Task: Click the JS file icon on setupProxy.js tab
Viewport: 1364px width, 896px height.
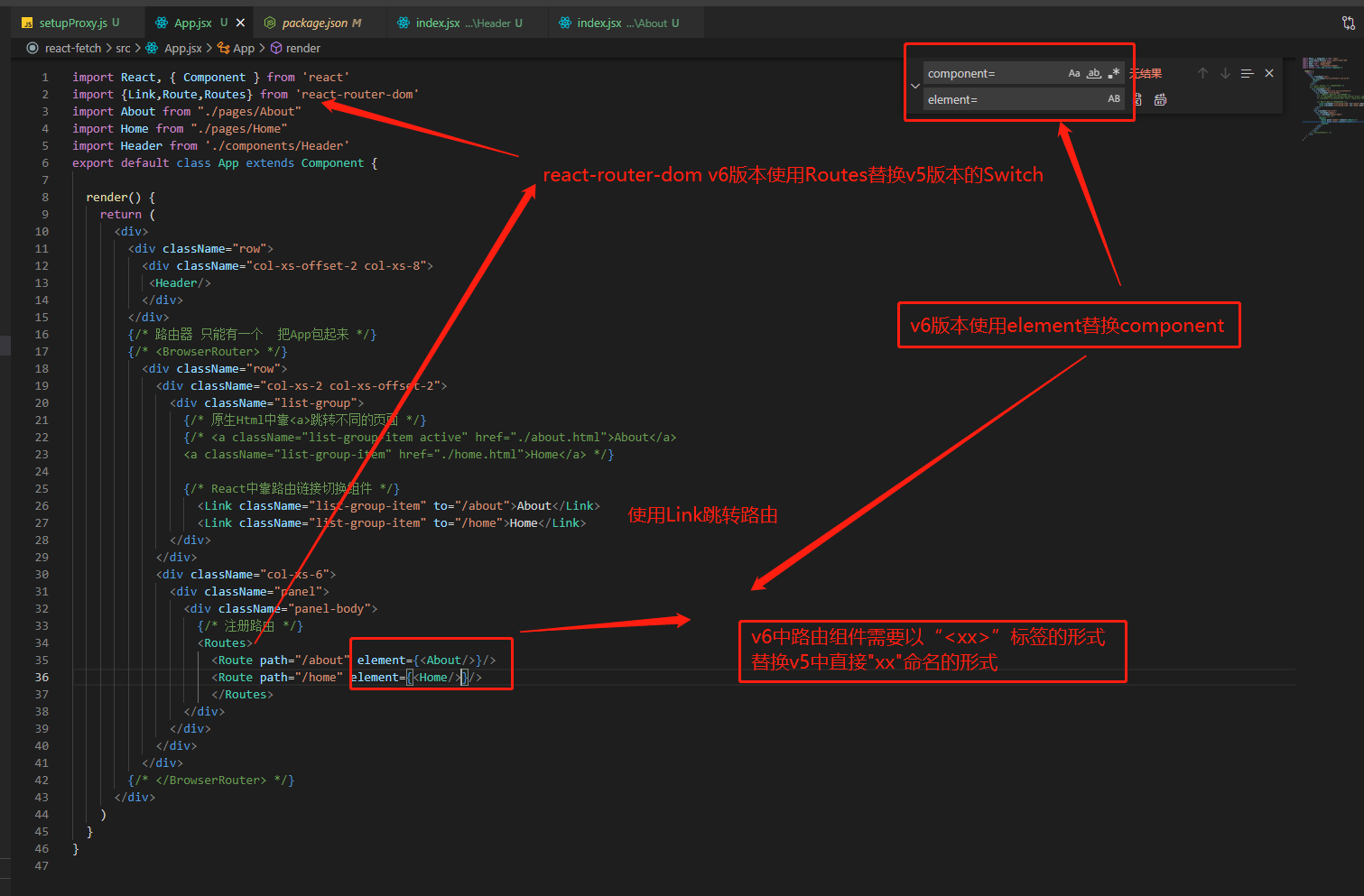Action: point(27,23)
